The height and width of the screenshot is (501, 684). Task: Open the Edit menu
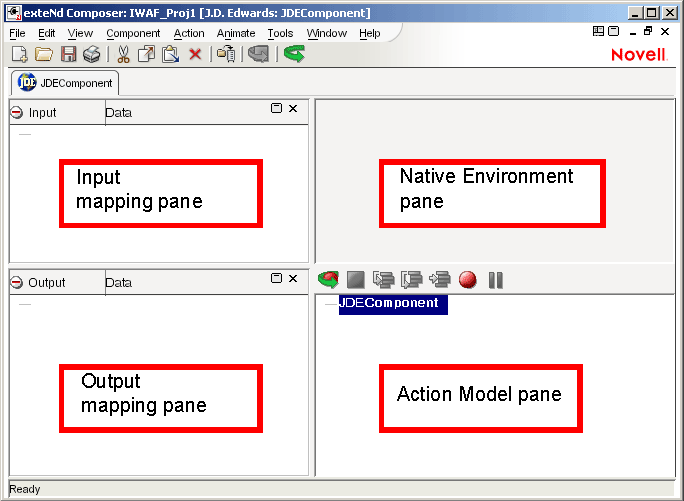click(47, 33)
